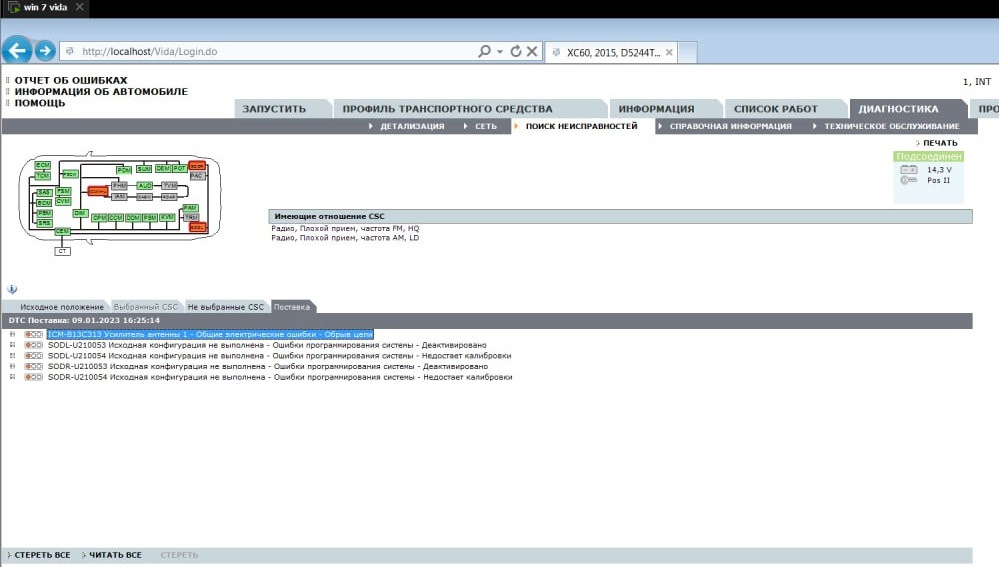Click the DIM module in the car diagram
Image resolution: width=999 pixels, height=567 pixels.
pos(80,213)
